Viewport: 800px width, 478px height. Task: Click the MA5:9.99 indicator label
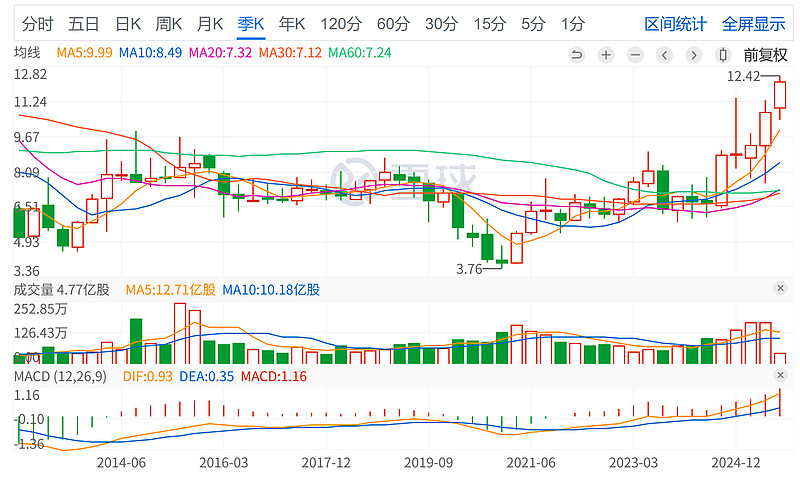click(84, 53)
